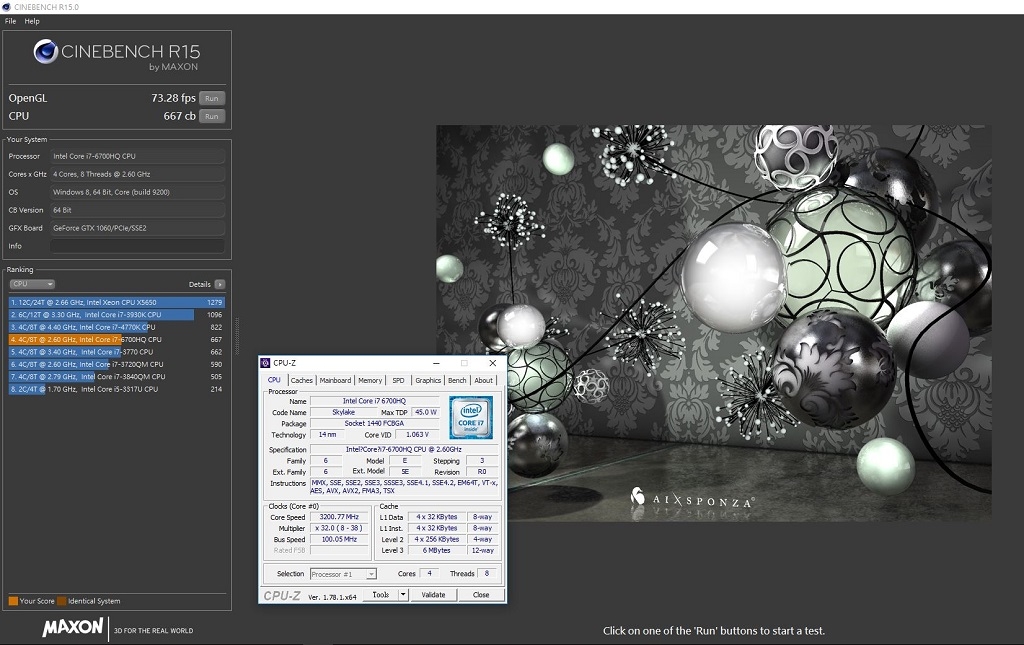Open the CPU ranking type dropdown
This screenshot has width=1024, height=645.
pyautogui.click(x=32, y=284)
